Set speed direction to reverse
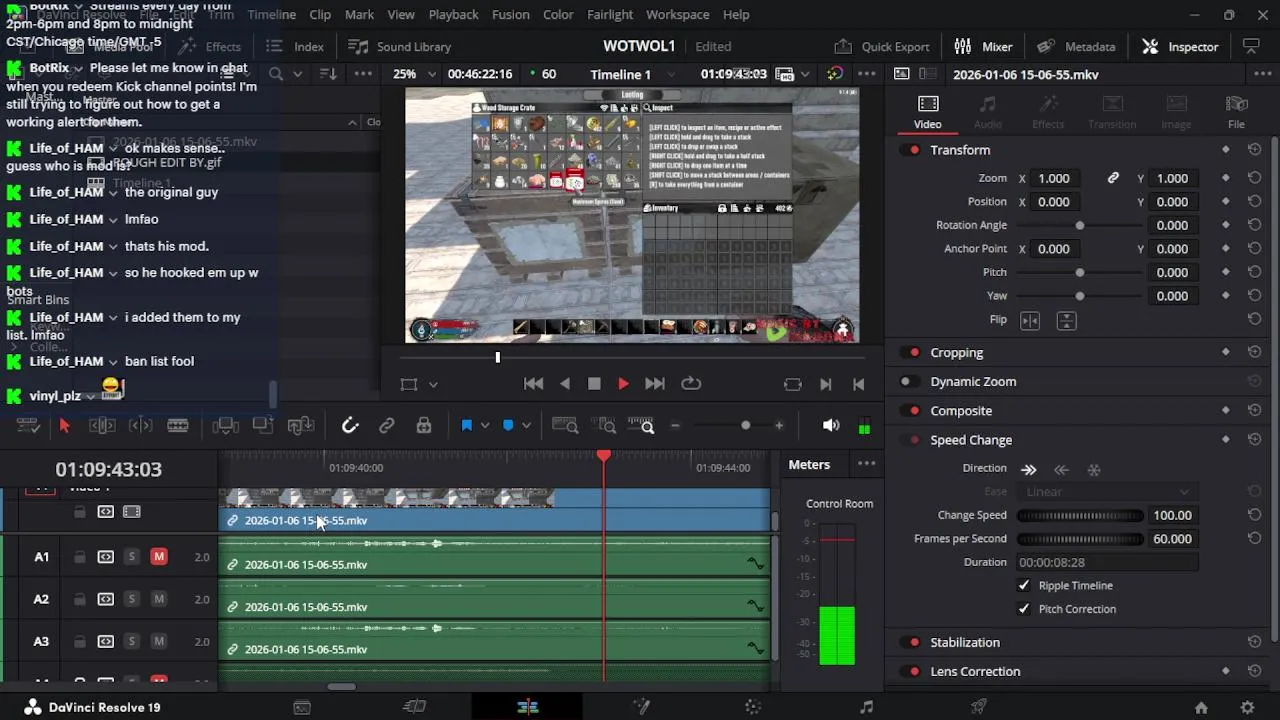This screenshot has height=720, width=1280. pyautogui.click(x=1061, y=469)
